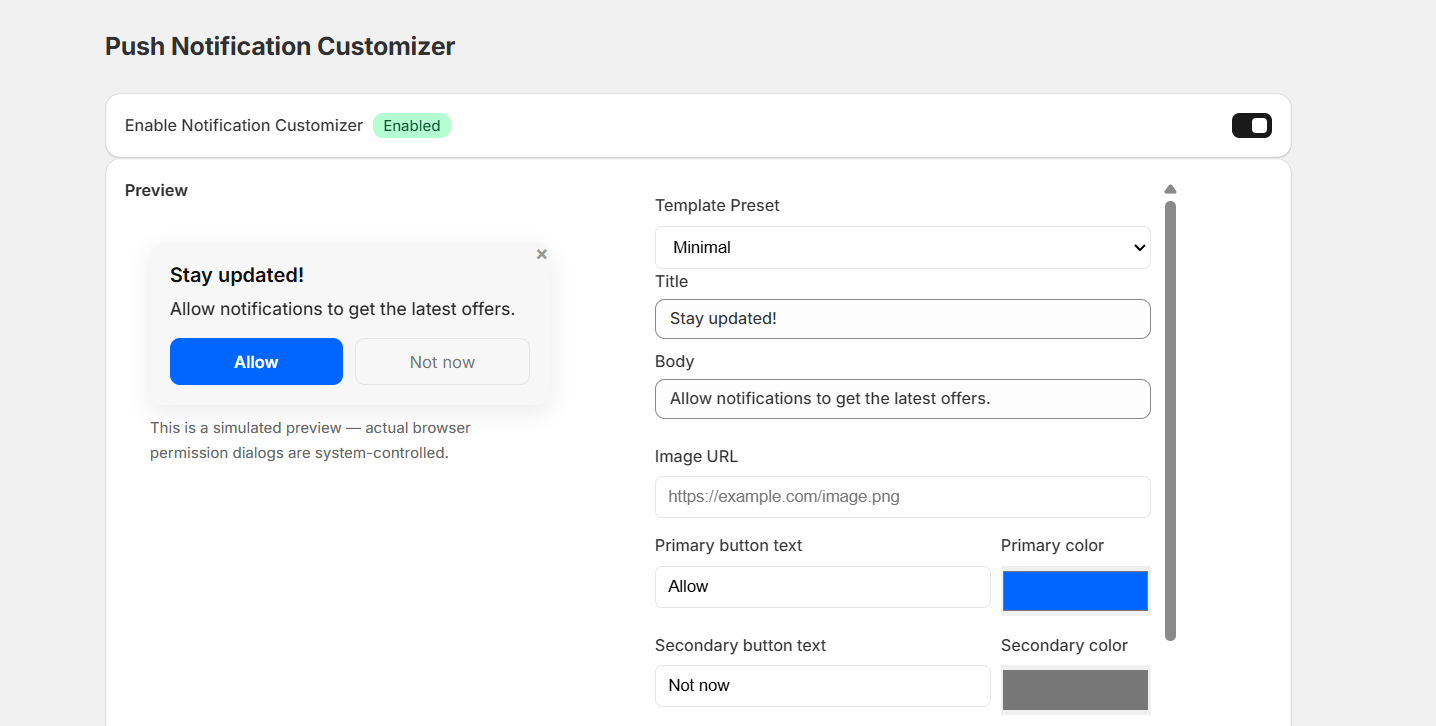
Task: Toggle the Enable Notification Customizer switch
Action: (1251, 125)
